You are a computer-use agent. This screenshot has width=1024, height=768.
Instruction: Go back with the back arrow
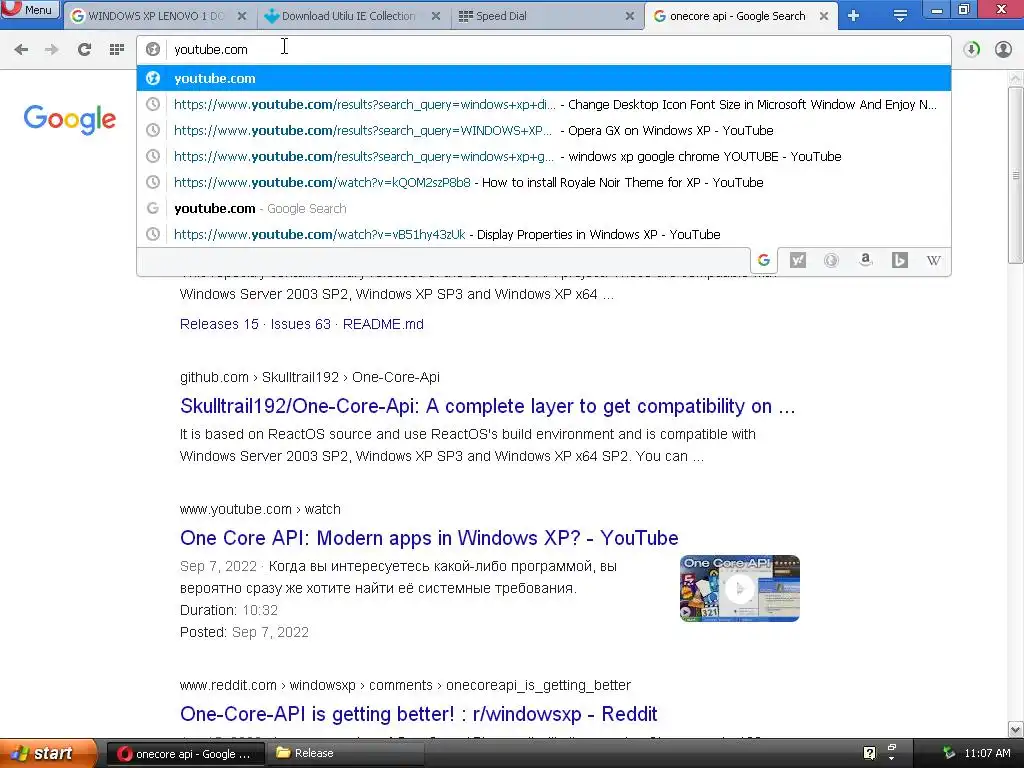click(21, 49)
